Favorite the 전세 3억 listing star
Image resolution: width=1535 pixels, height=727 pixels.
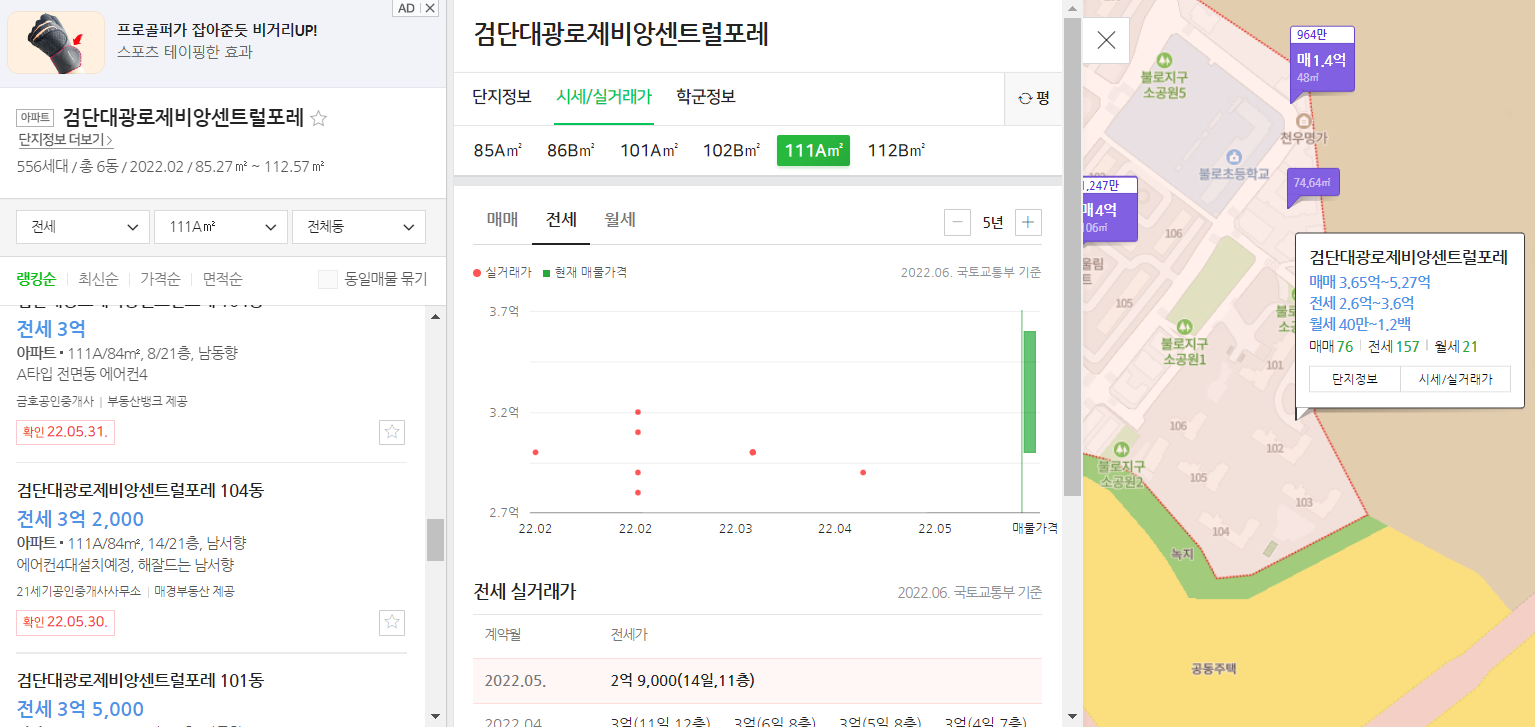click(x=392, y=432)
